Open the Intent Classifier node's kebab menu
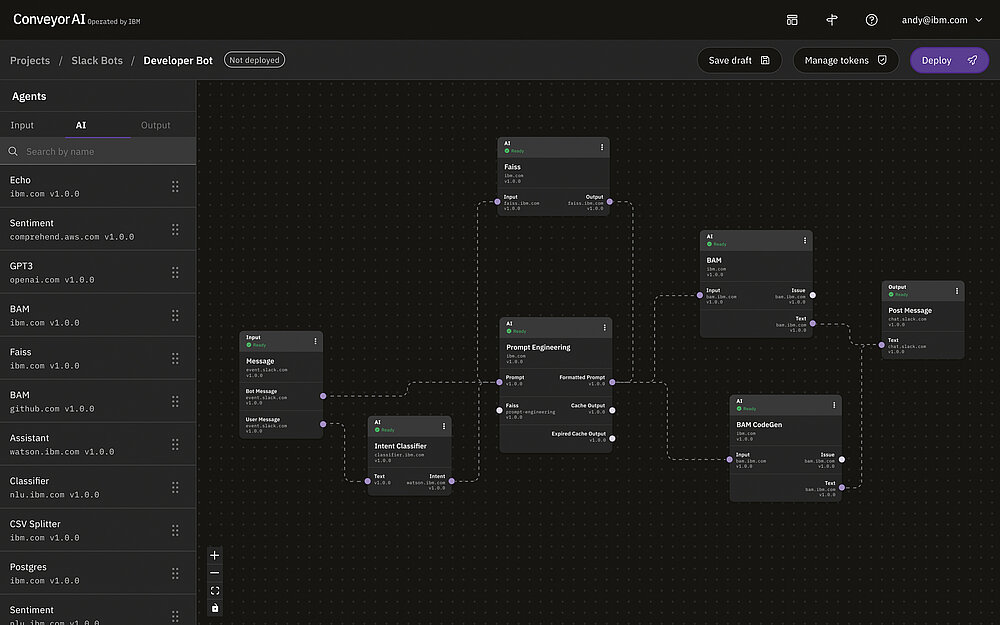 (444, 426)
